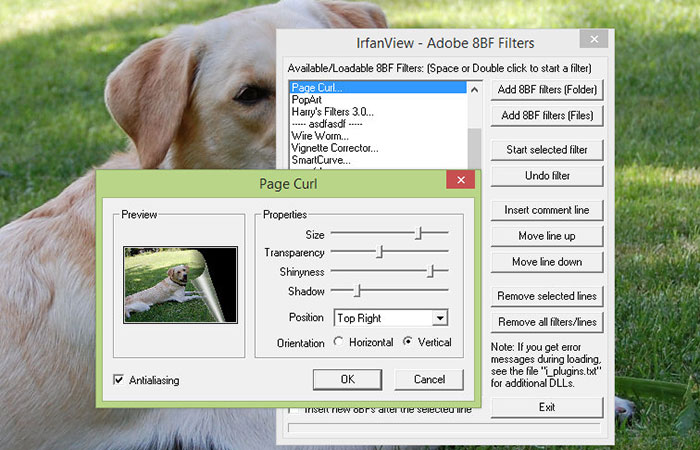Close the IrfanView 8BF Filters window
This screenshot has width=700, height=450.
coord(594,39)
